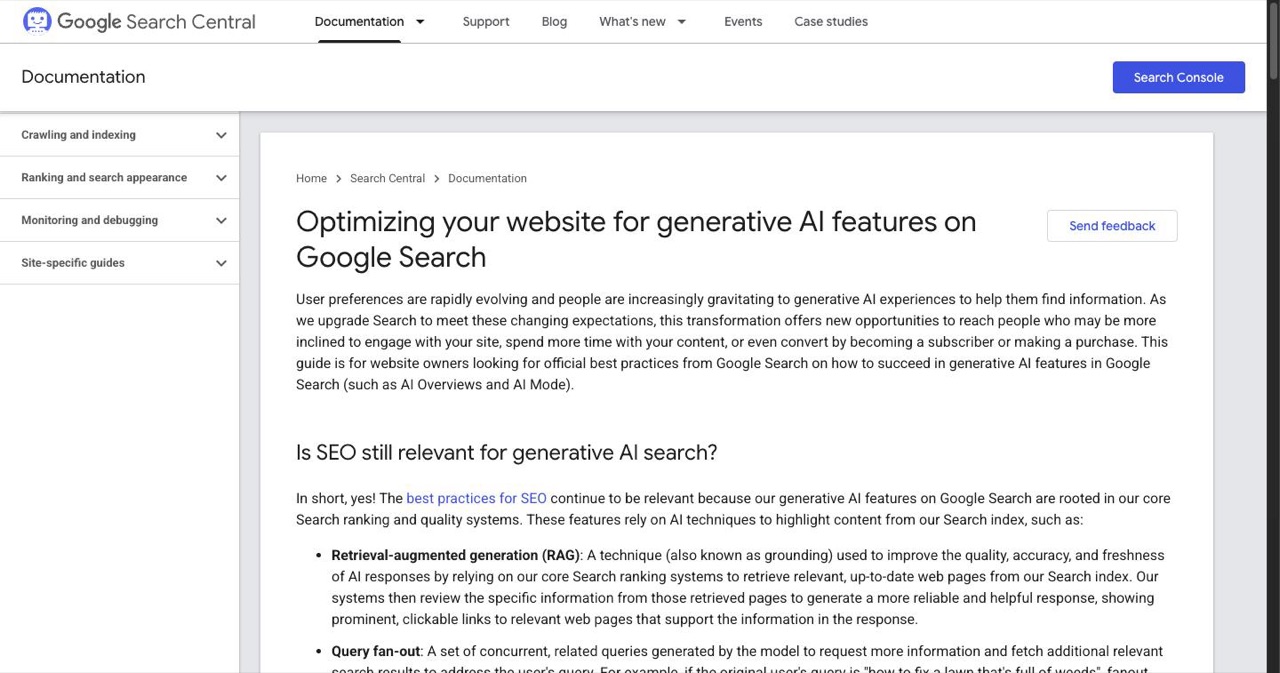Expand the Crawling and indexing section
This screenshot has width=1280, height=673.
click(x=119, y=135)
